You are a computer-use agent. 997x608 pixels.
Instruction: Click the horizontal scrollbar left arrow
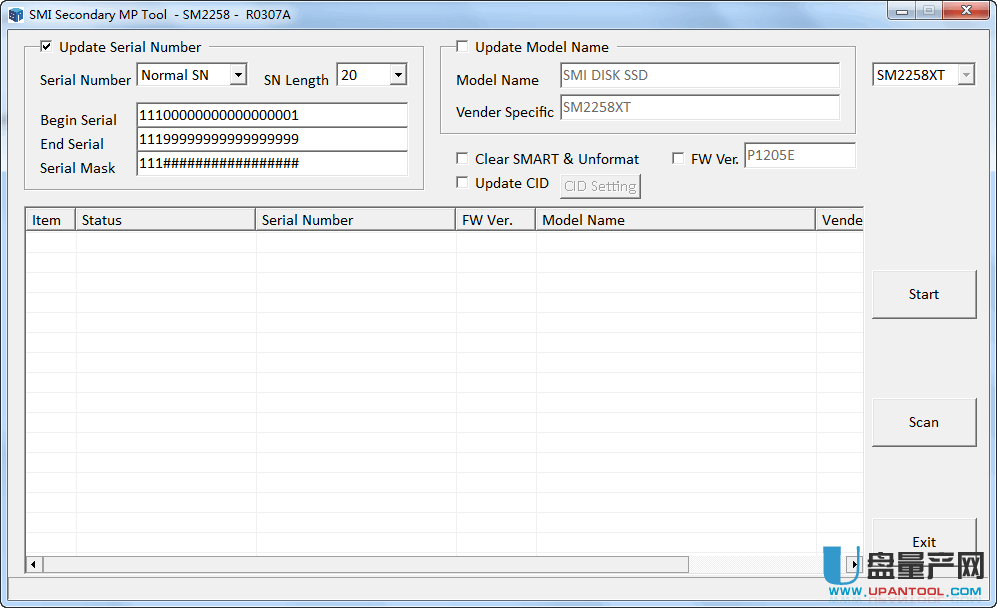[34, 565]
